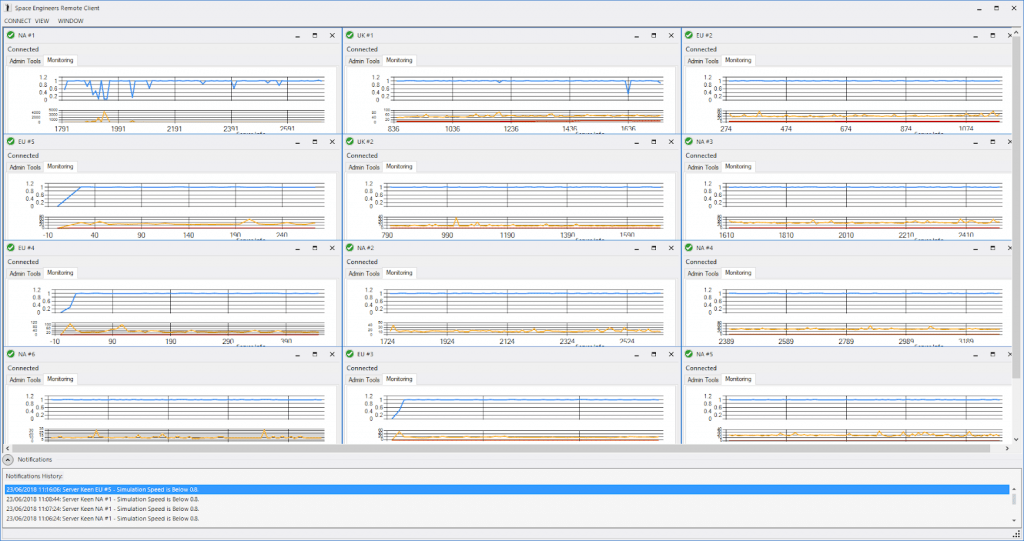1024x541 pixels.
Task: Open Admin Tools tab in EU #3
Action: coord(364,380)
